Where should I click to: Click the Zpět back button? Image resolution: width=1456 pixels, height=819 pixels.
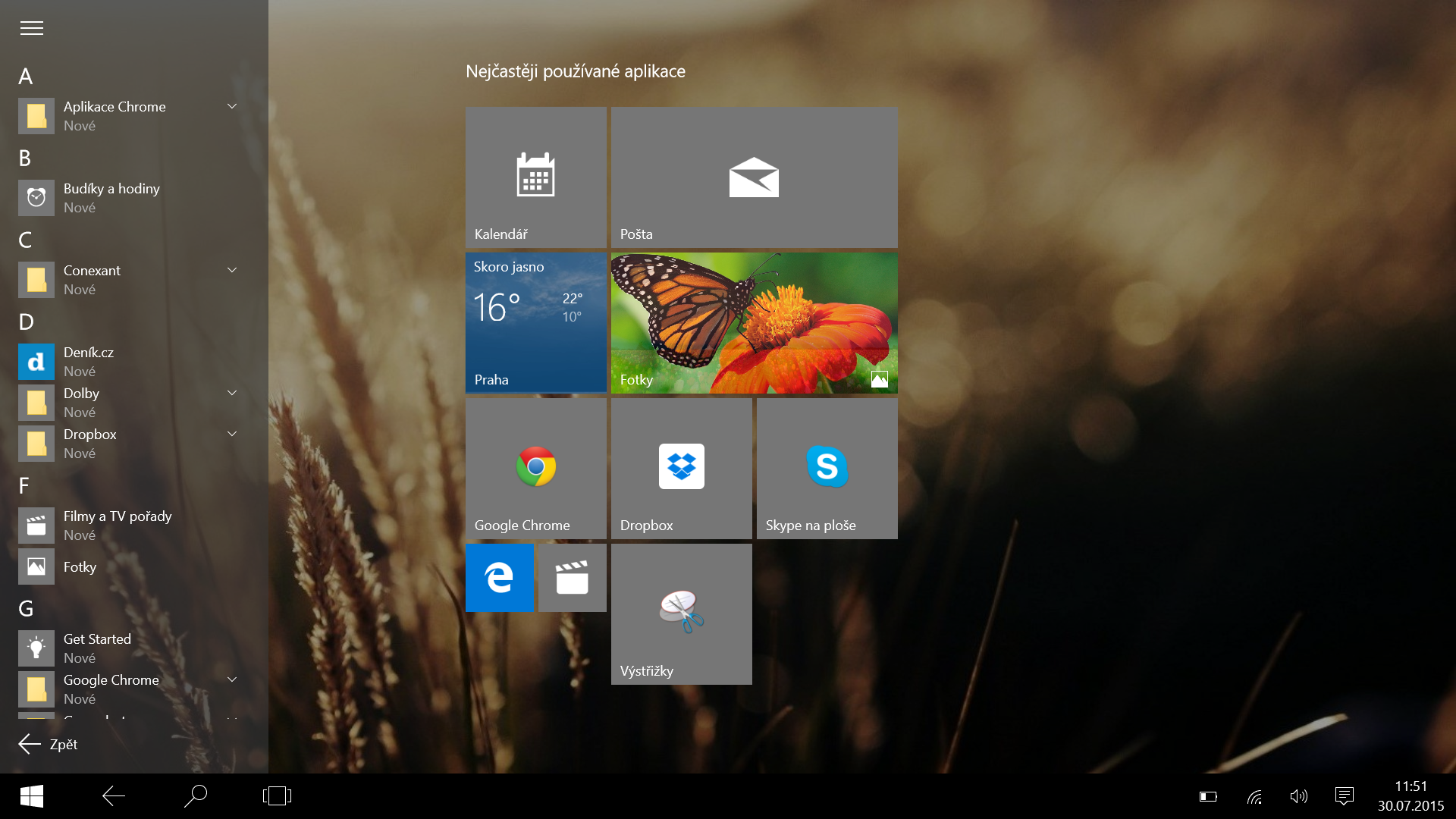[x=49, y=744]
